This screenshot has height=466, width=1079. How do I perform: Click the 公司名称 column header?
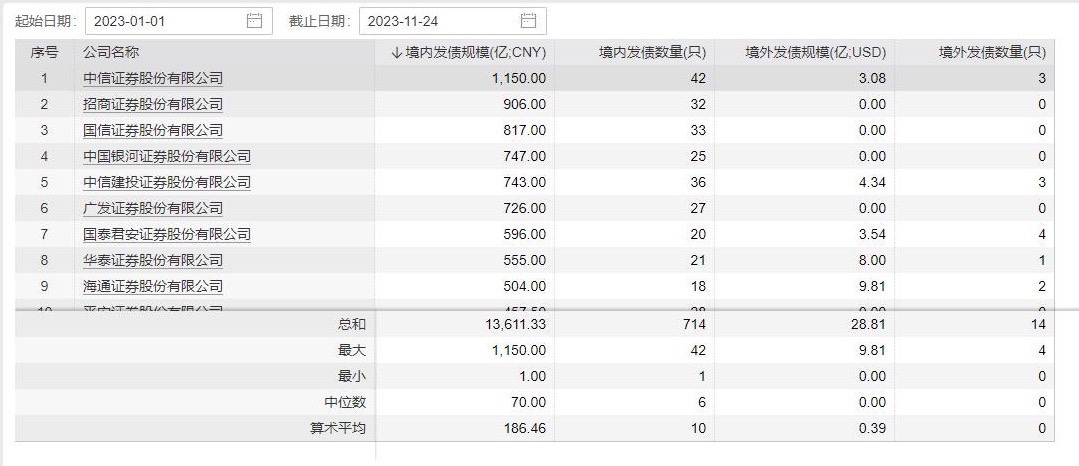(x=111, y=52)
